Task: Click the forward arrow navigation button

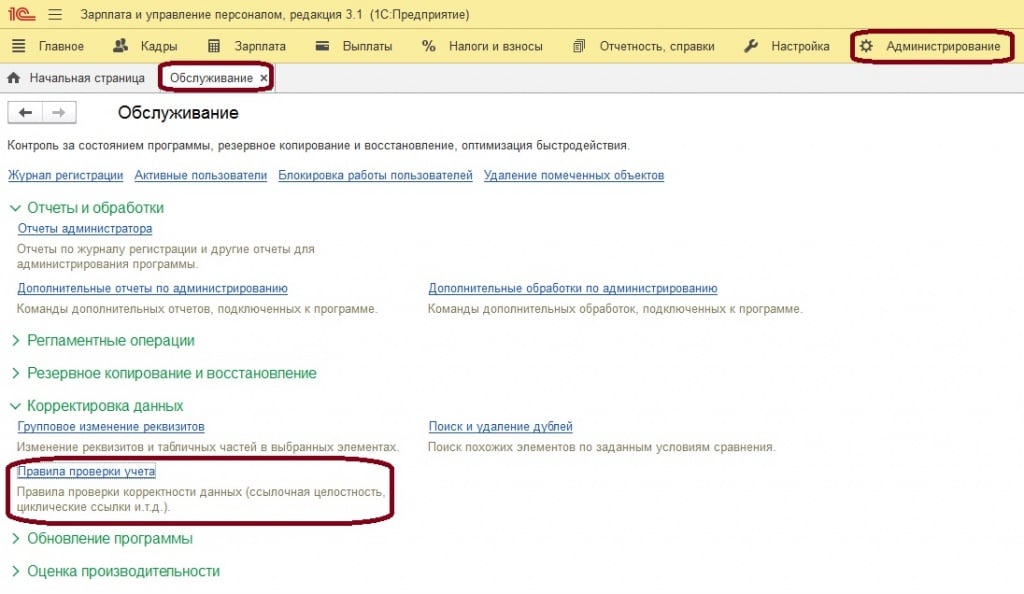Action: (x=58, y=113)
